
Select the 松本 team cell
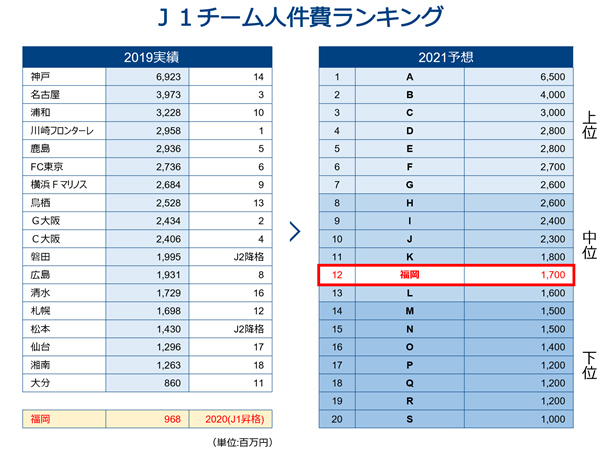tap(64, 329)
